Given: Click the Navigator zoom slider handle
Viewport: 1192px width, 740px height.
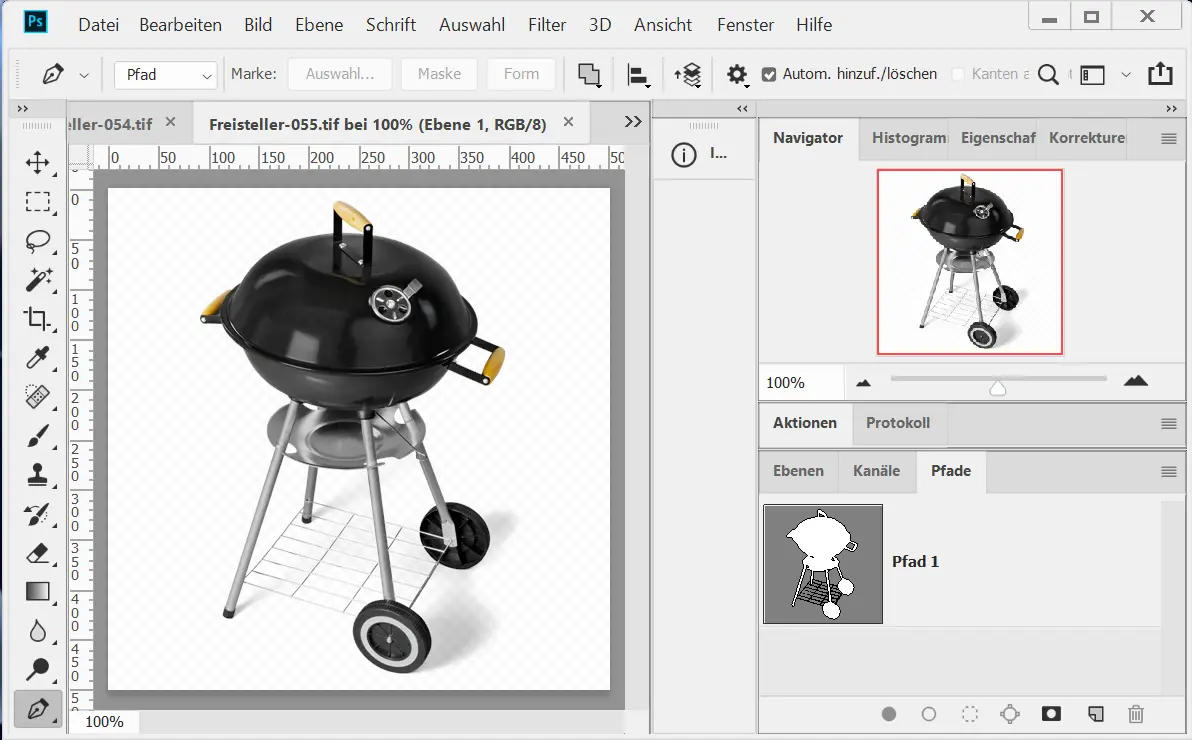Looking at the screenshot, I should pos(997,388).
